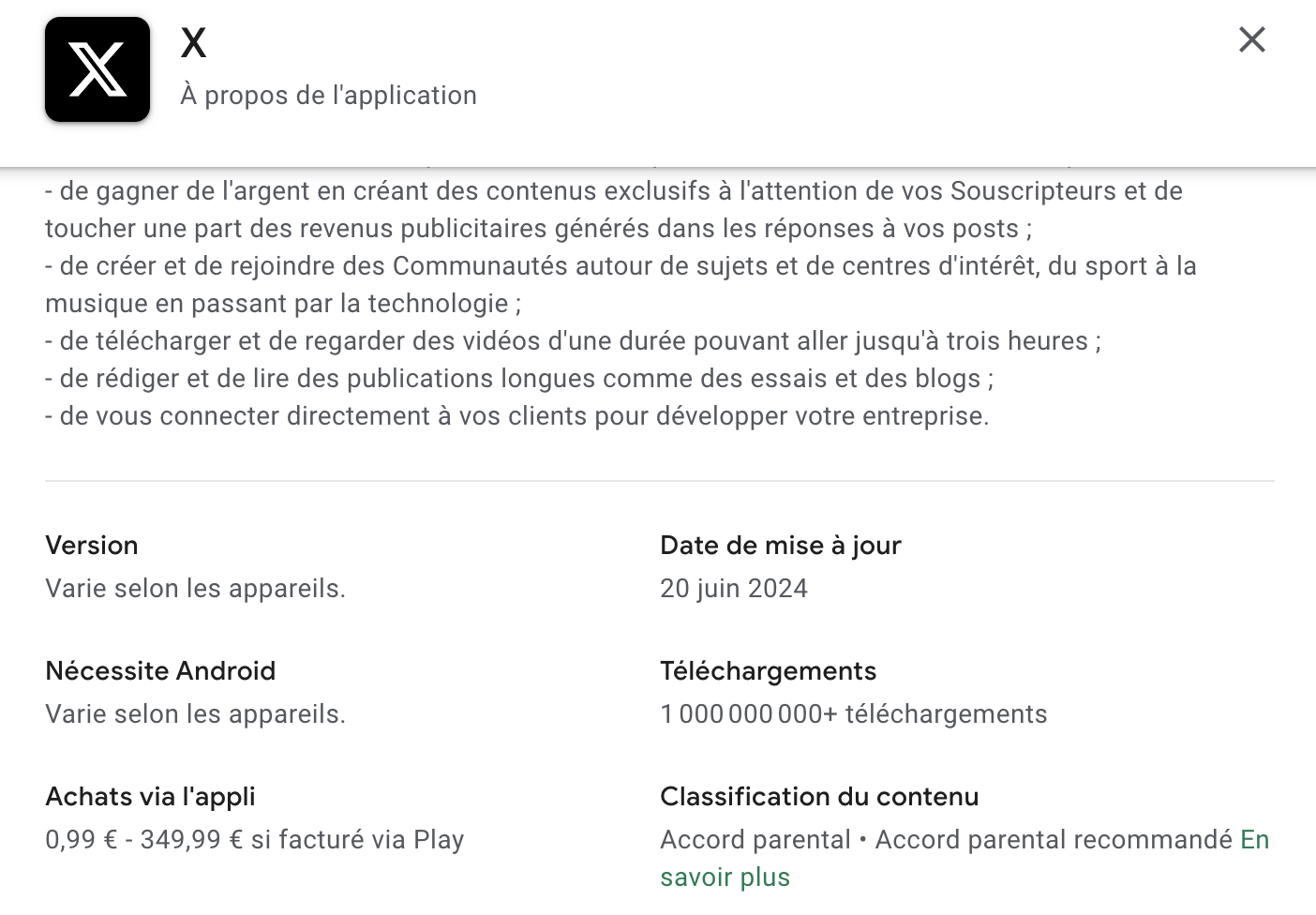This screenshot has width=1316, height=915.
Task: Click the 'Achats via l'appli' heading
Action: coord(150,797)
